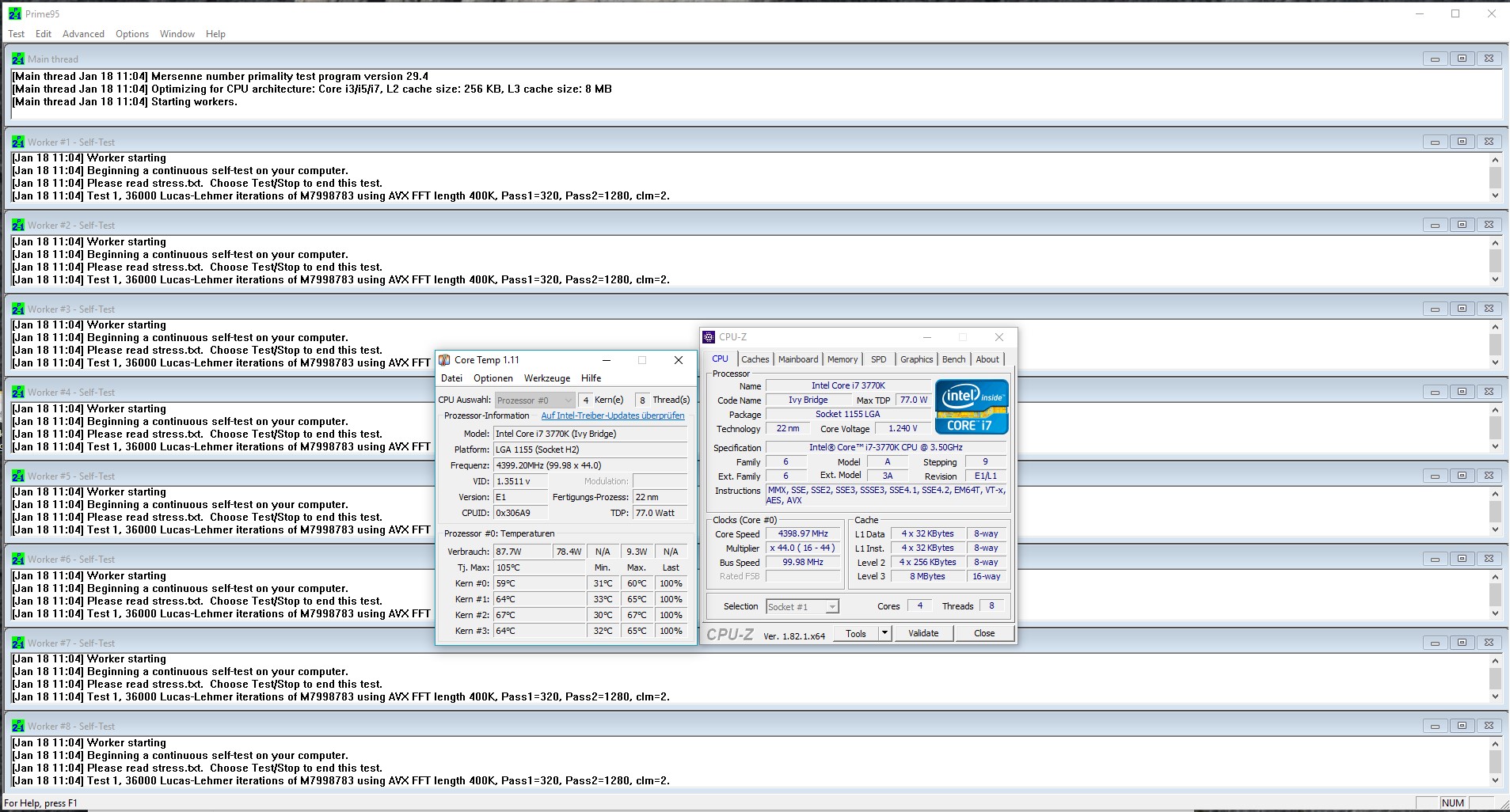Click the Core Voltage value 1.240 V

pyautogui.click(x=903, y=428)
